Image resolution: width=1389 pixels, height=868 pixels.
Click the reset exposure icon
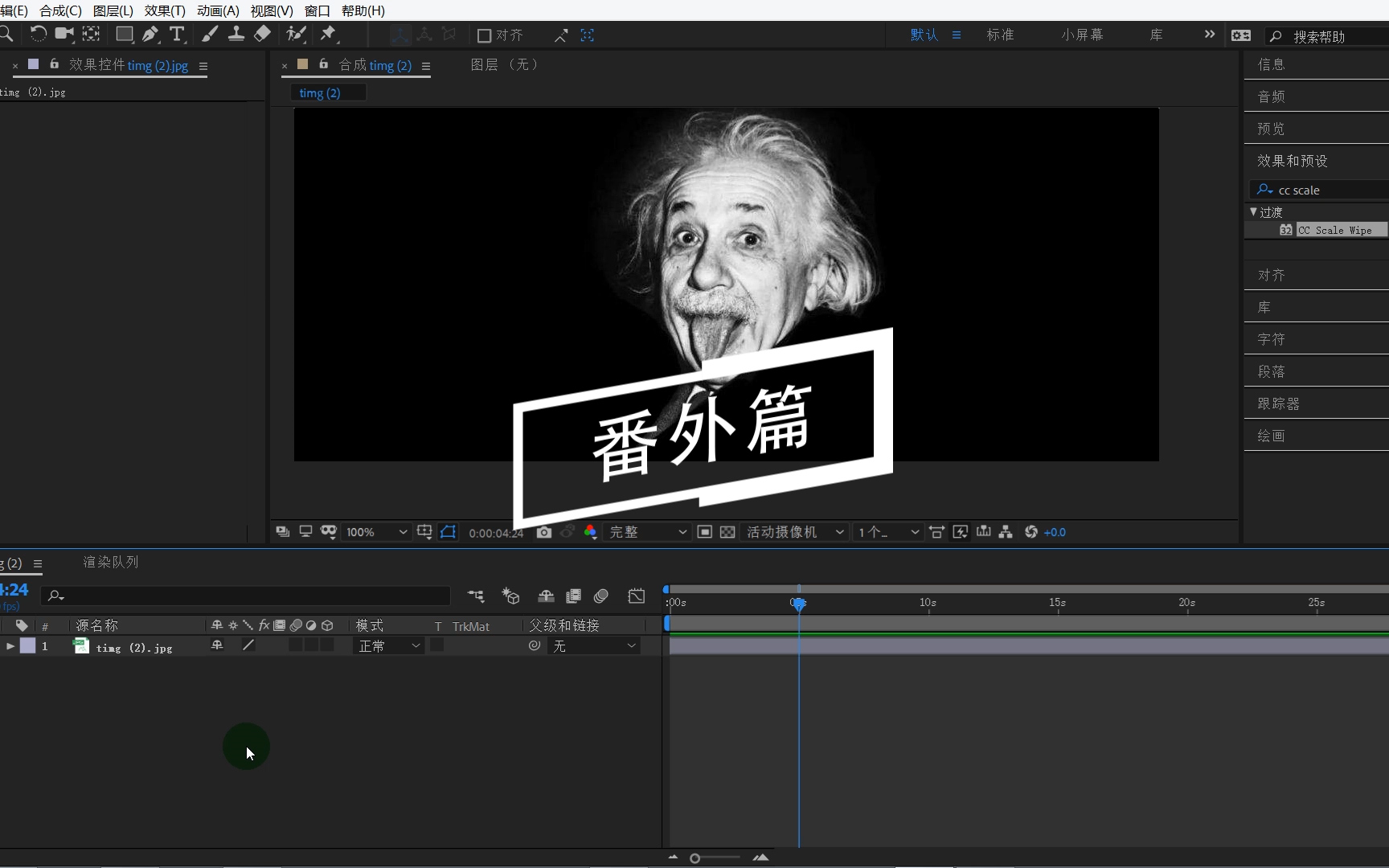(x=1031, y=532)
